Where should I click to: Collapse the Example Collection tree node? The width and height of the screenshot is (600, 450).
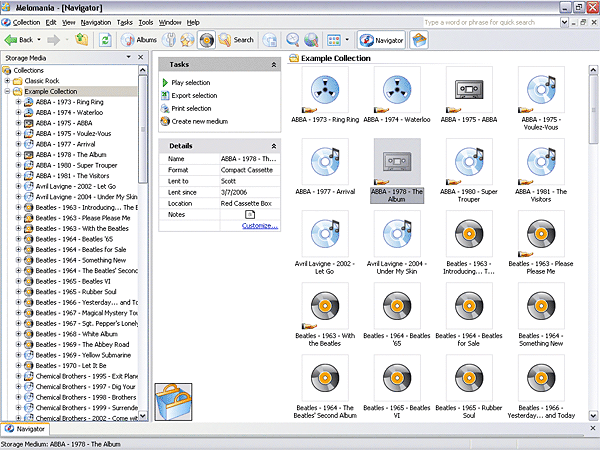7,91
